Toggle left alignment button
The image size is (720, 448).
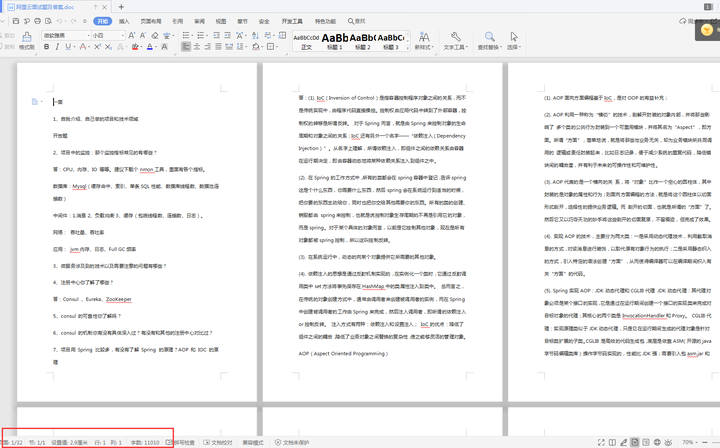tap(186, 47)
